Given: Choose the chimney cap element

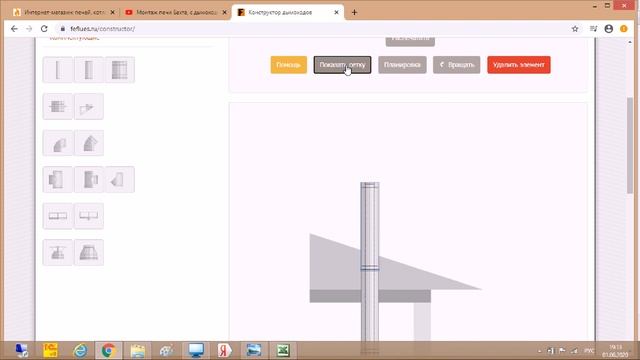Looking at the screenshot, I should pos(58,253).
